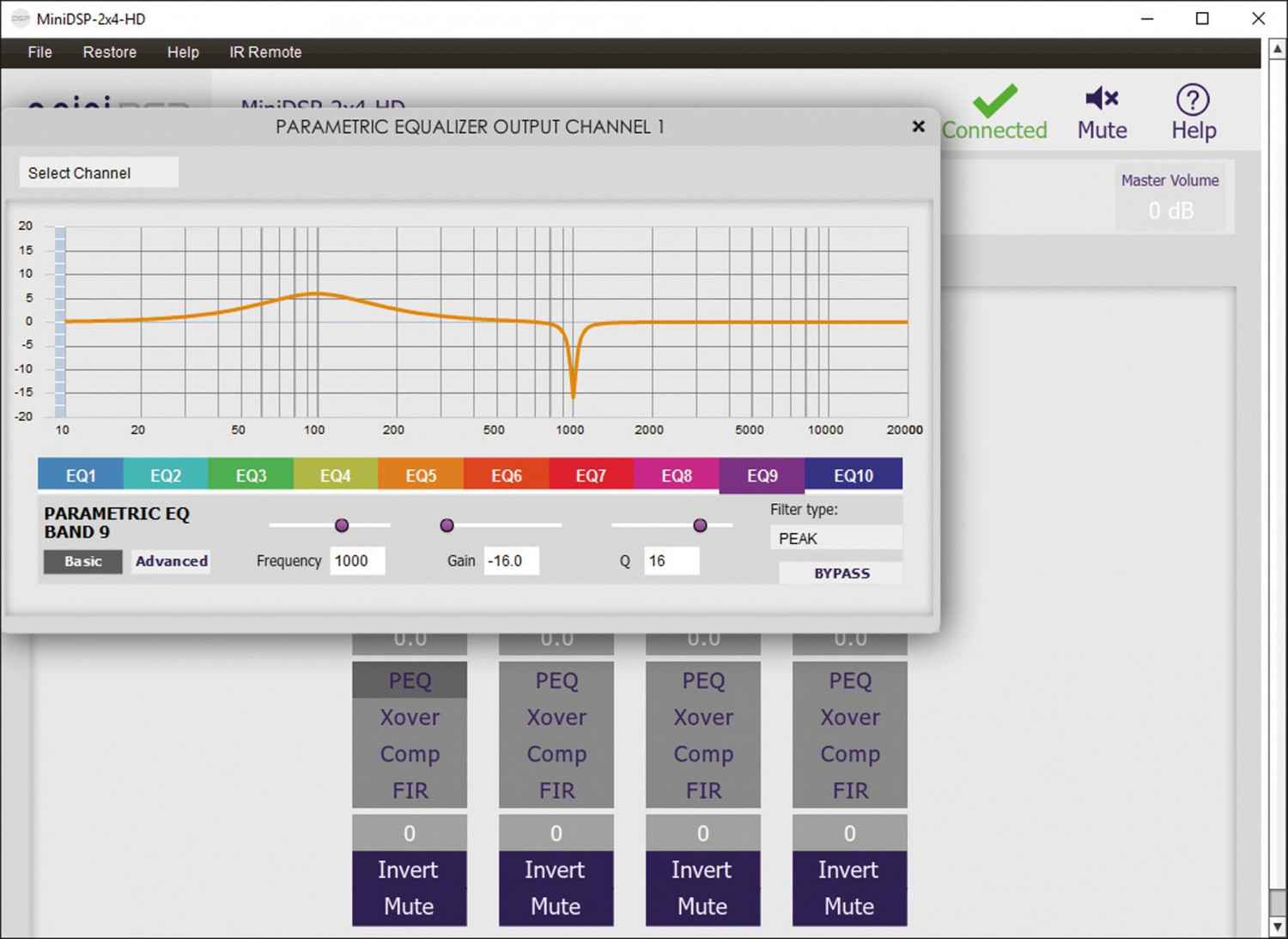This screenshot has height=939, width=1288.
Task: Select the EQ2 band tab
Action: tap(166, 475)
